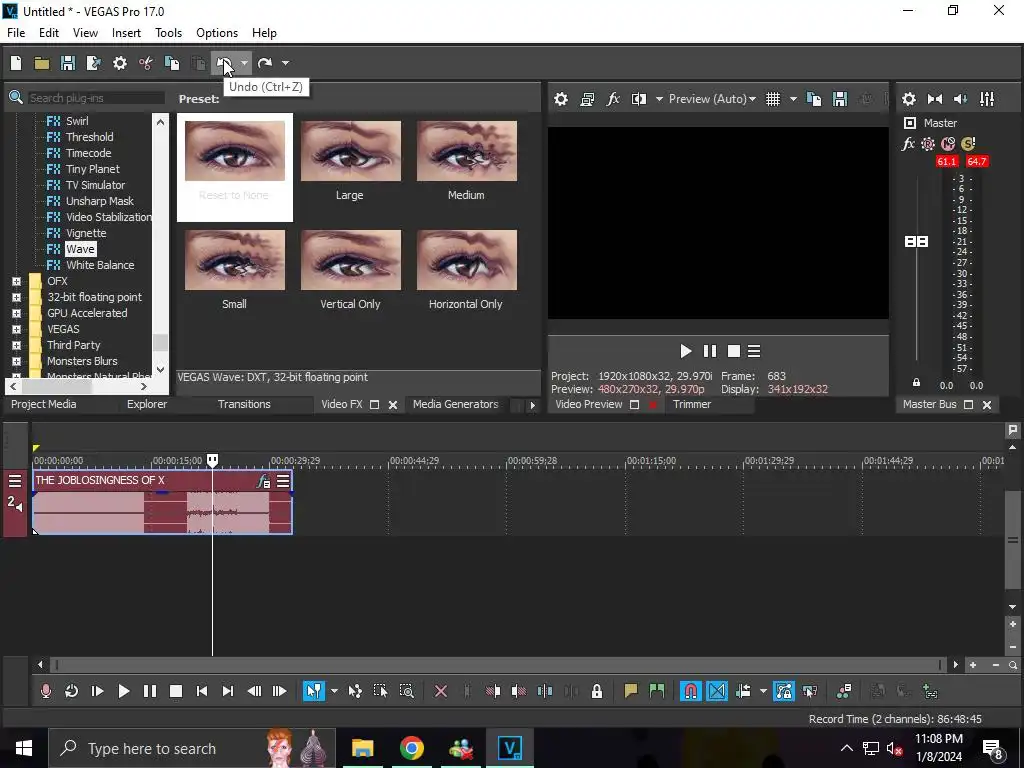Toggle Master fader channel lock icon

point(916,383)
